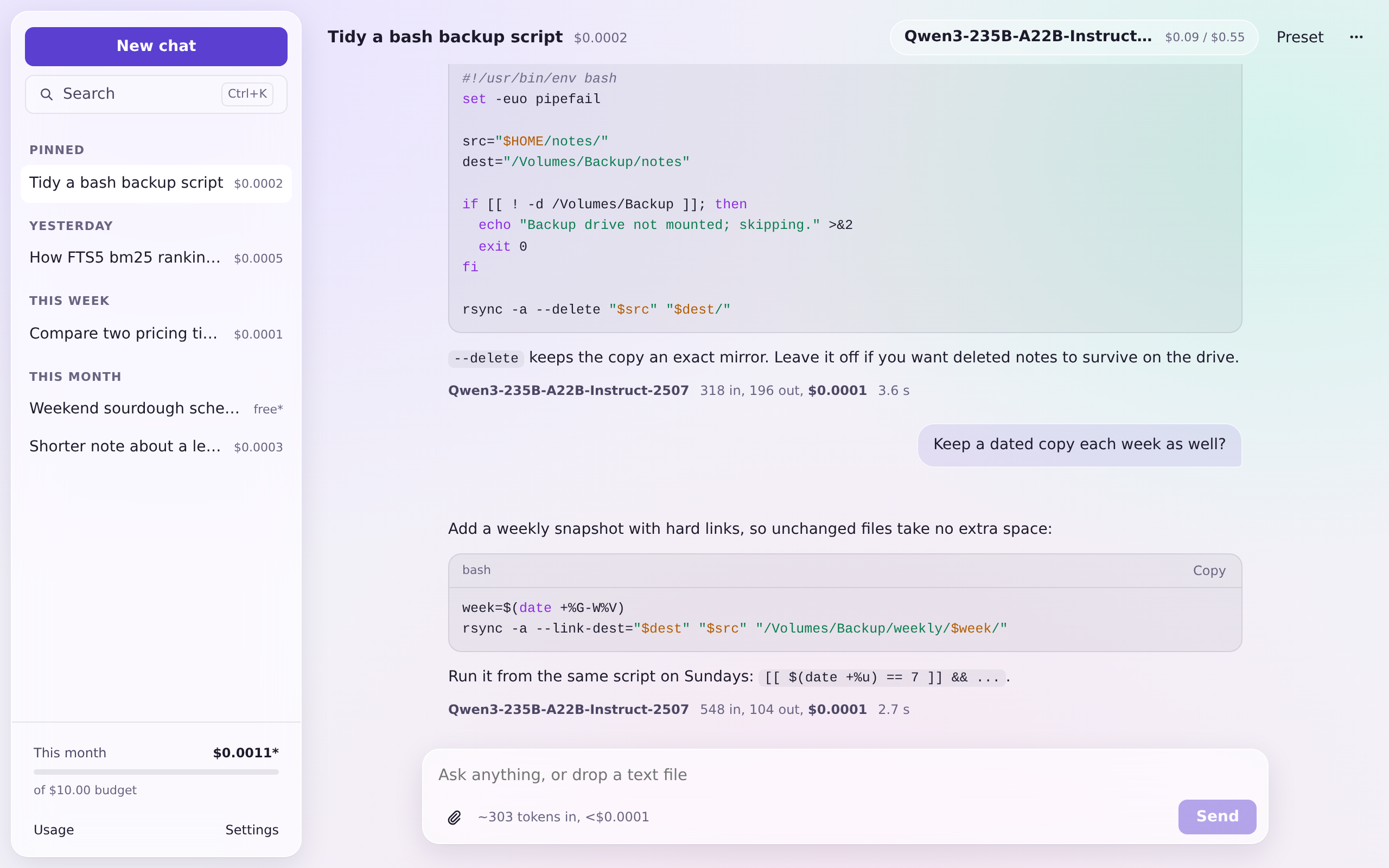Open Settings in the sidebar

pos(251,830)
